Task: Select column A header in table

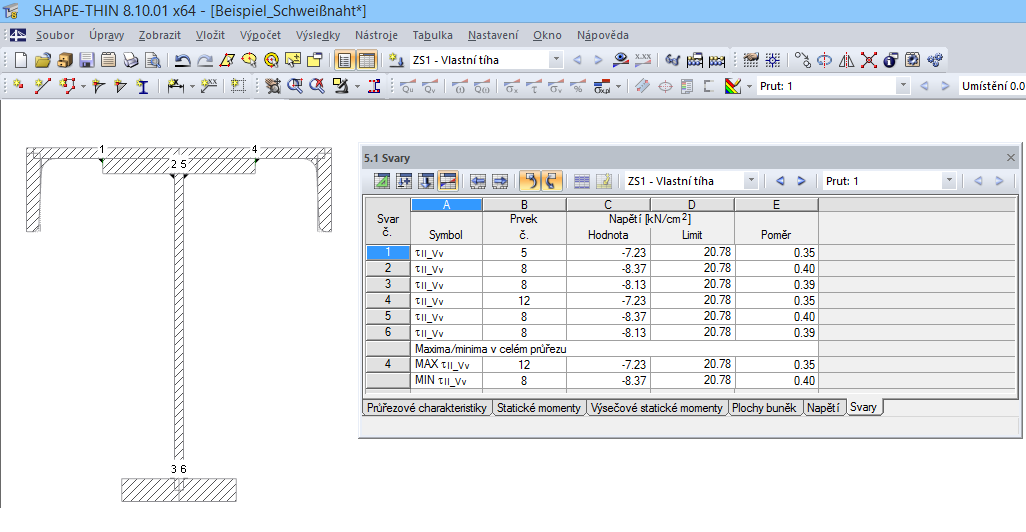Action: point(447,205)
